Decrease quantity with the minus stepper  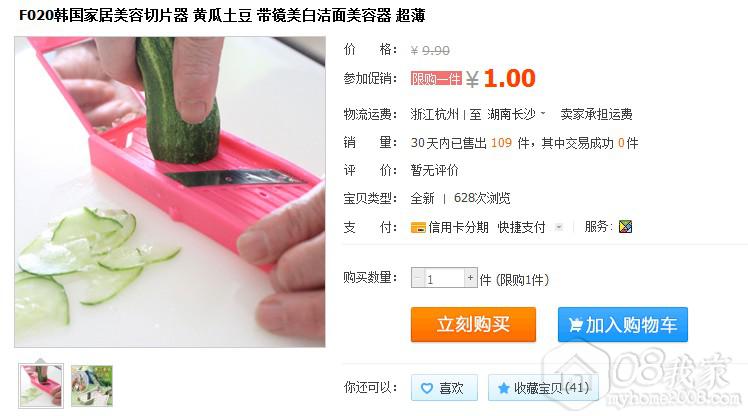pyautogui.click(x=418, y=278)
